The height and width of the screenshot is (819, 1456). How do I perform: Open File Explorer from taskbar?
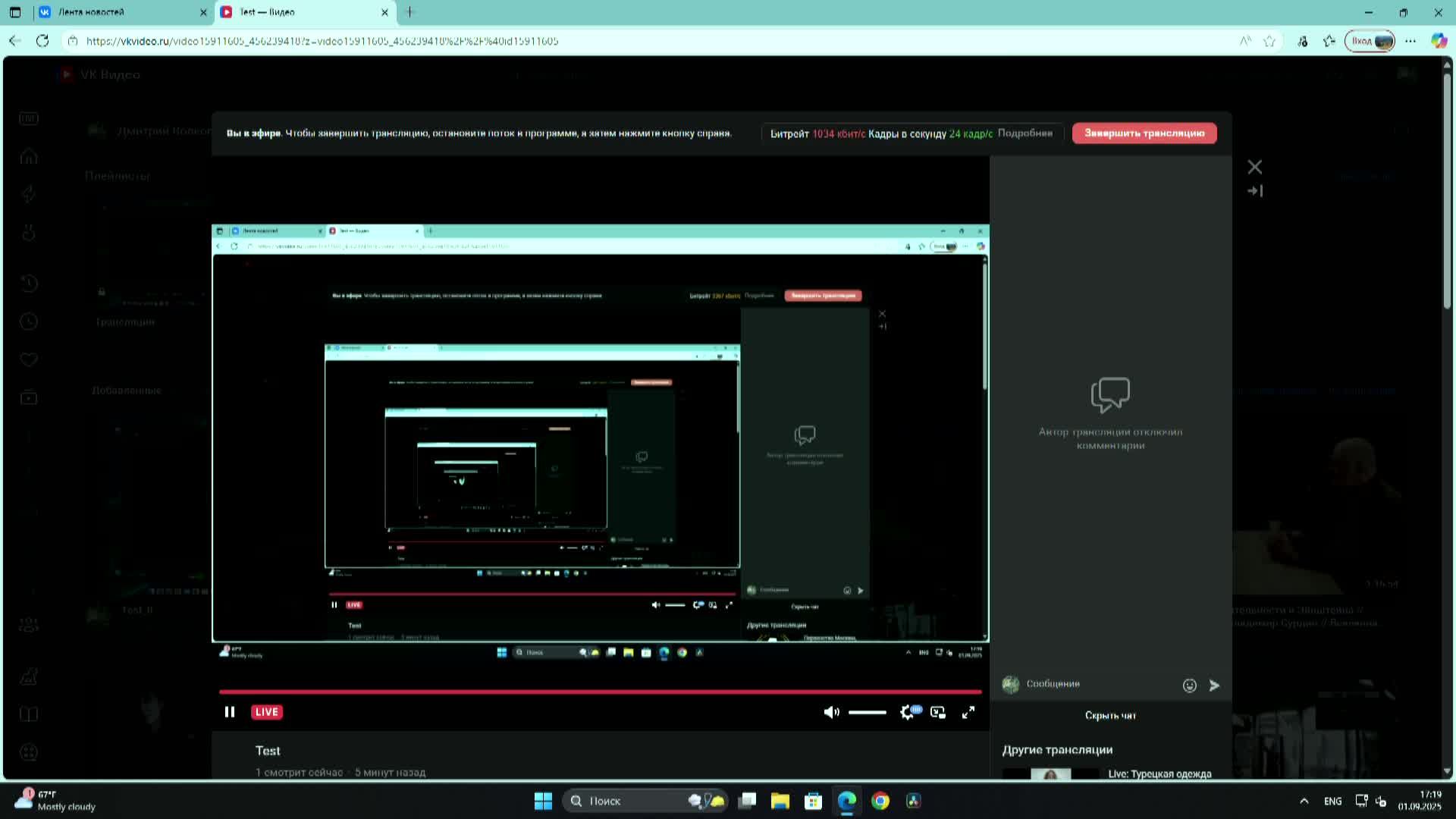pyautogui.click(x=780, y=801)
